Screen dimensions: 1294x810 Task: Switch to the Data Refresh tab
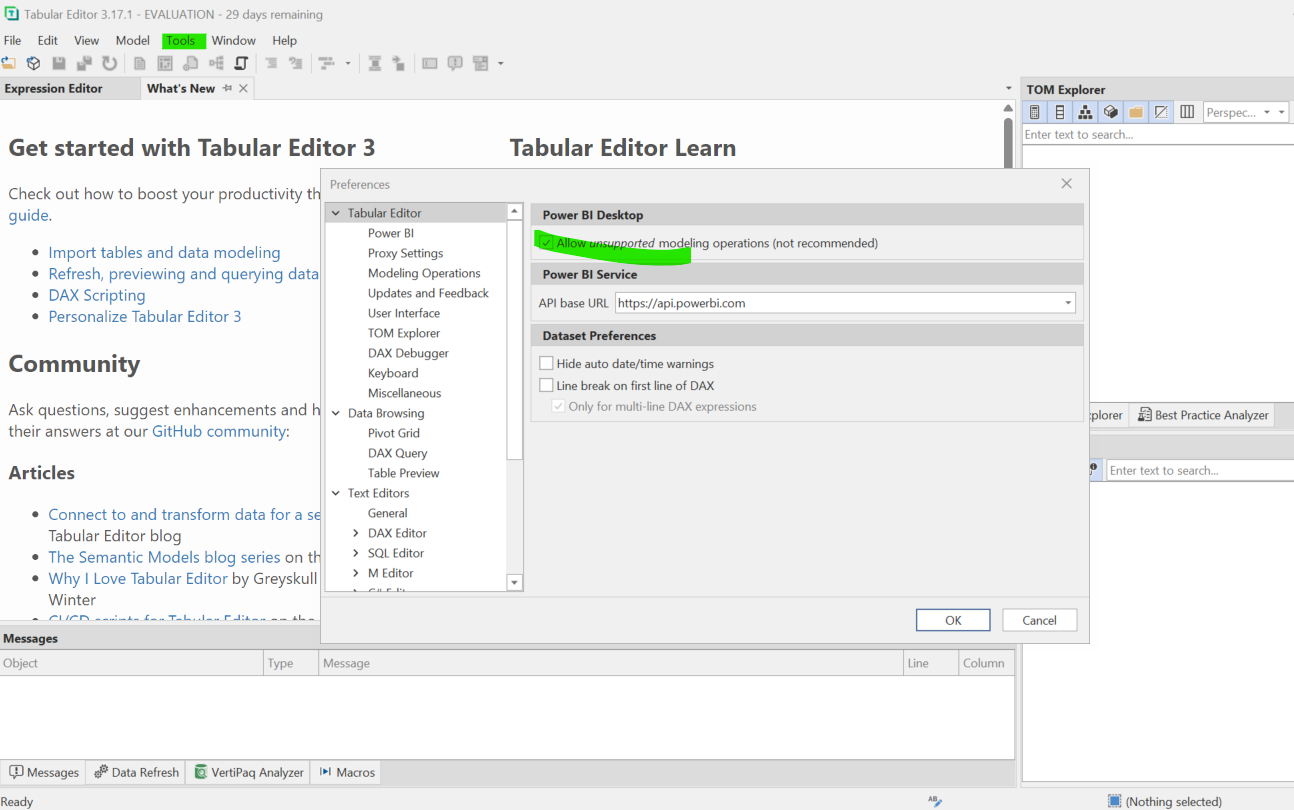[136, 772]
